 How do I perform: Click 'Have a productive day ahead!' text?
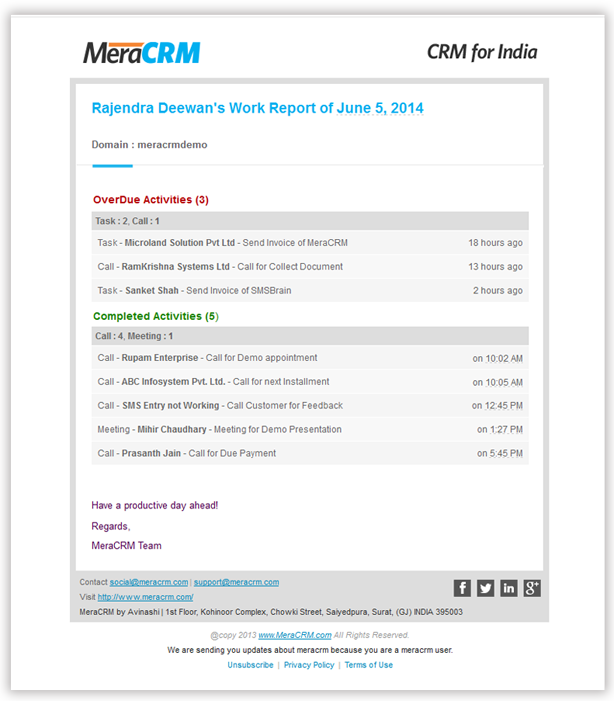(155, 505)
